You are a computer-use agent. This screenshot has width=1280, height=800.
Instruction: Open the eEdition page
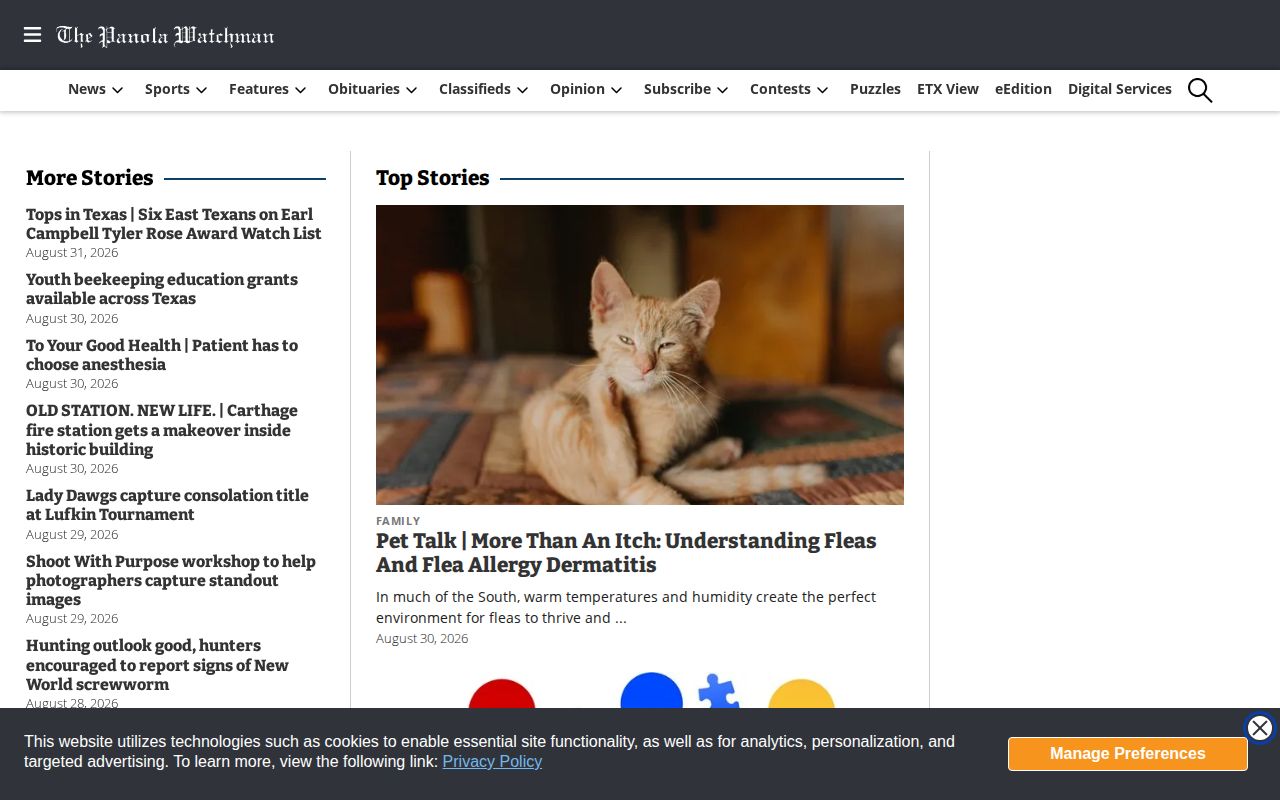tap(1023, 89)
